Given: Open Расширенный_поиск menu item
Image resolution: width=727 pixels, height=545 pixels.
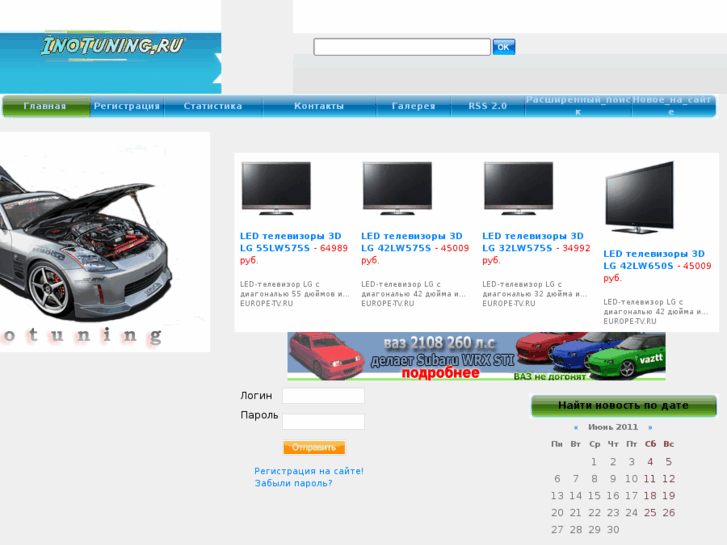Looking at the screenshot, I should point(578,106).
